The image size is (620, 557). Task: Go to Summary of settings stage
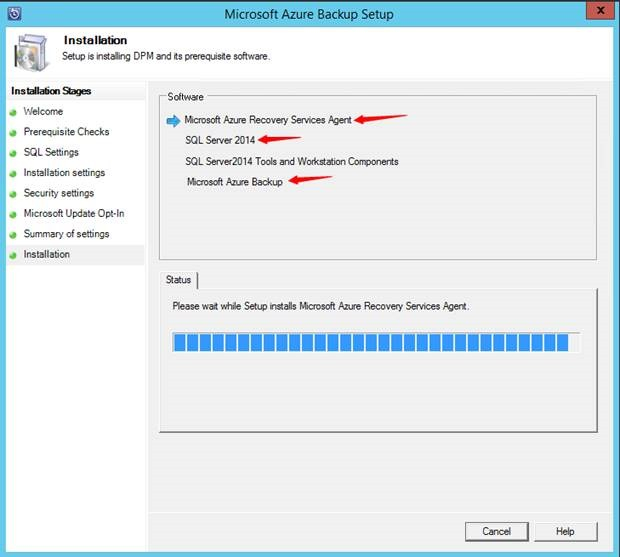pyautogui.click(x=66, y=234)
